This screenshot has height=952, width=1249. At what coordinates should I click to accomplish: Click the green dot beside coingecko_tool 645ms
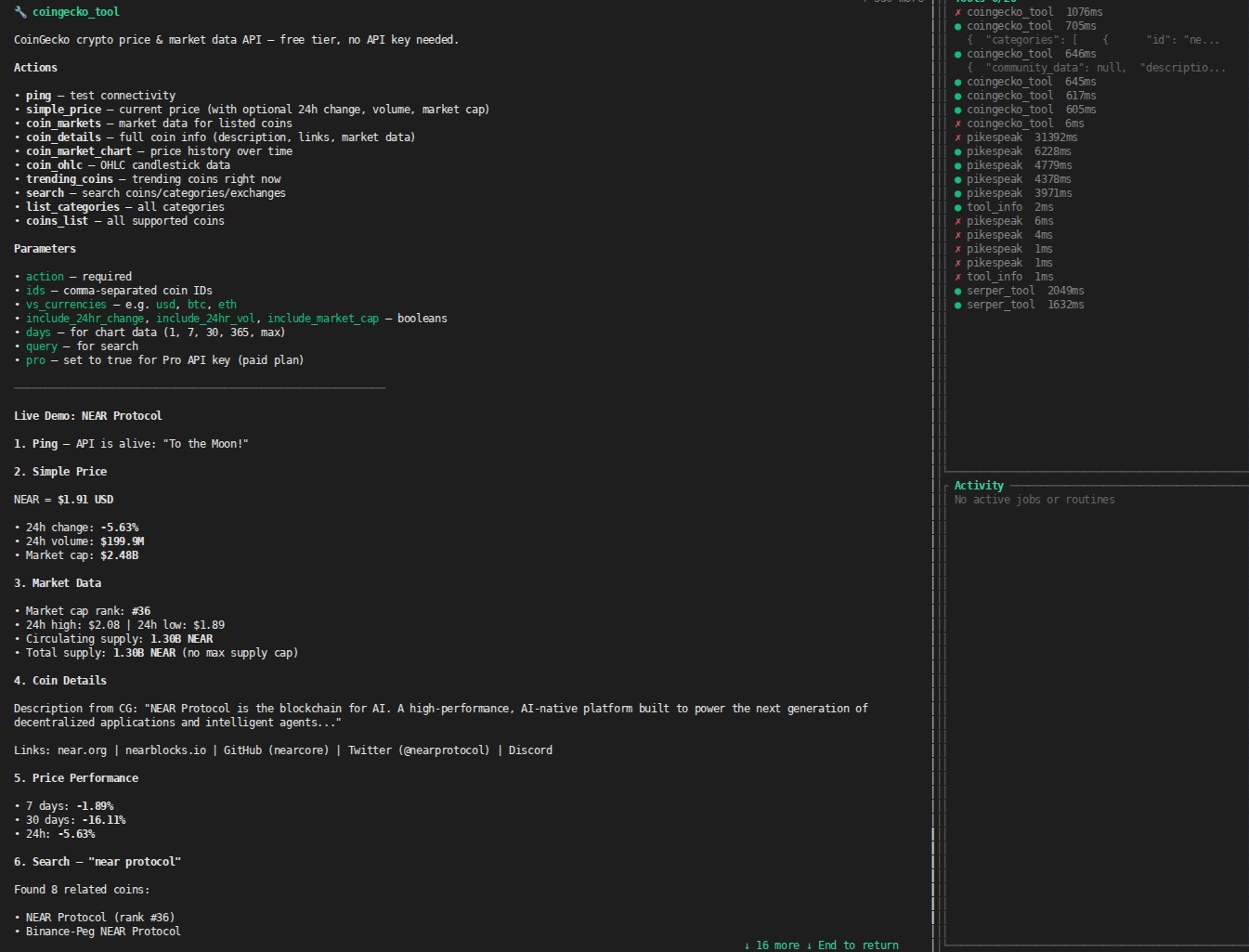(957, 82)
